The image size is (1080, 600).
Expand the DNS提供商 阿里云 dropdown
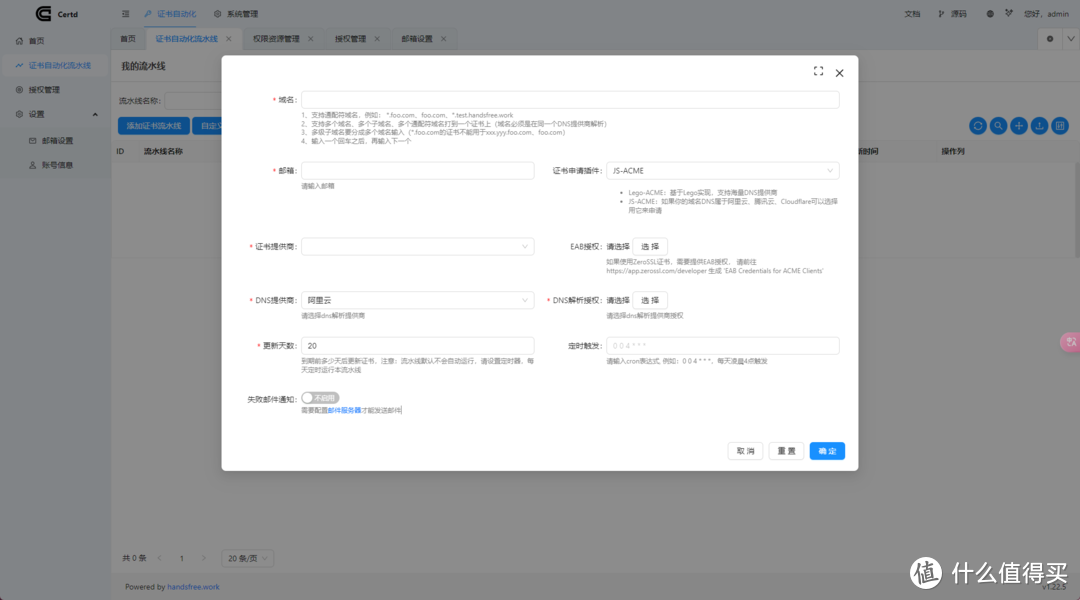[x=417, y=300]
